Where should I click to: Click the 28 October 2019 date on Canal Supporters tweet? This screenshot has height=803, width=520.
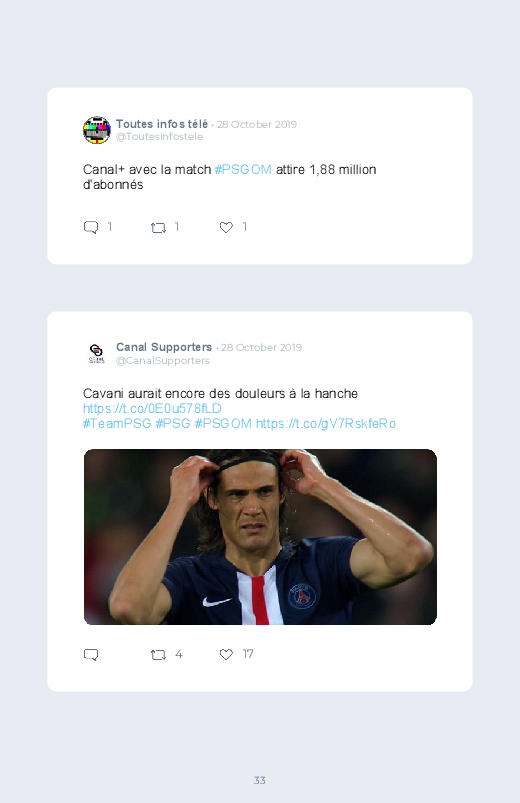[261, 347]
